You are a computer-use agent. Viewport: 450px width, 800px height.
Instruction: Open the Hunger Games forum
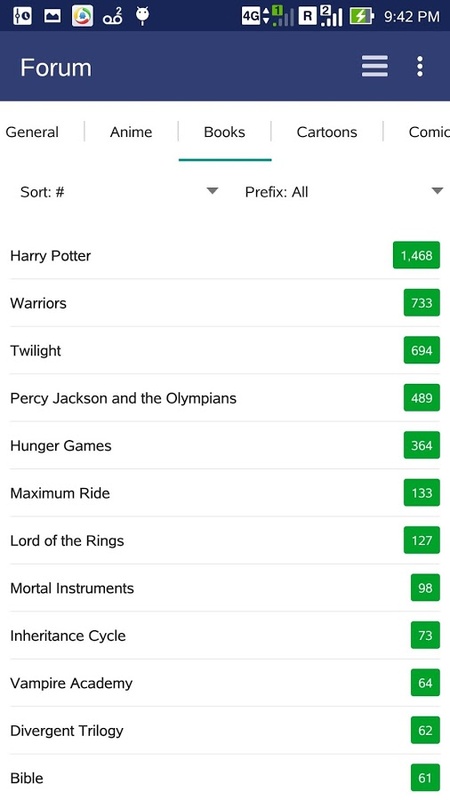[x=225, y=445]
